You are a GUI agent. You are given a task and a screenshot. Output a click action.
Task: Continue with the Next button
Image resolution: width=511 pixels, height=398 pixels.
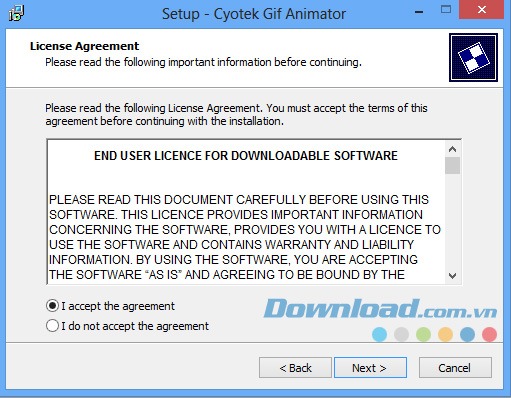[370, 368]
